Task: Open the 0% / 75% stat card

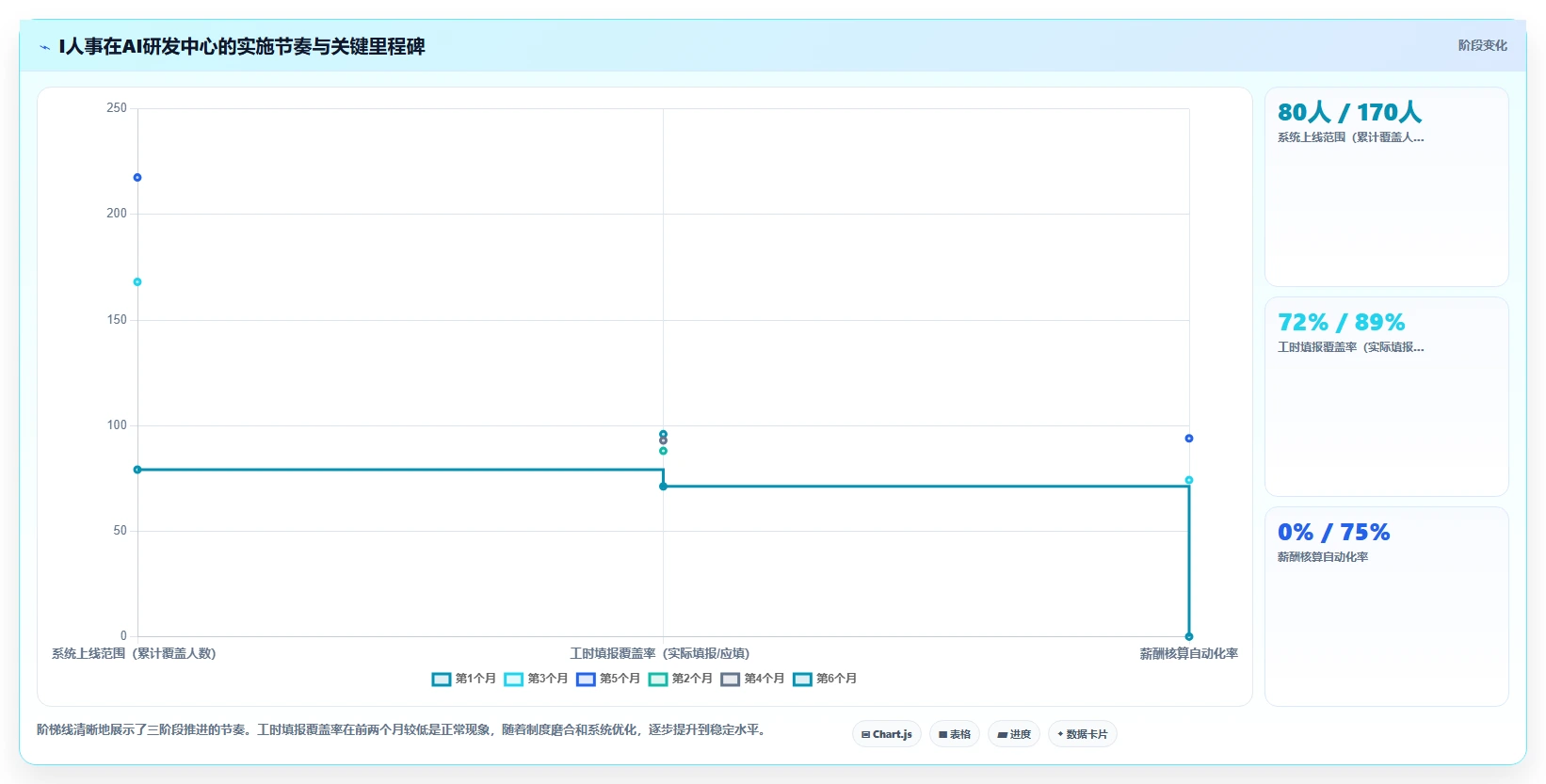Action: point(1387,607)
